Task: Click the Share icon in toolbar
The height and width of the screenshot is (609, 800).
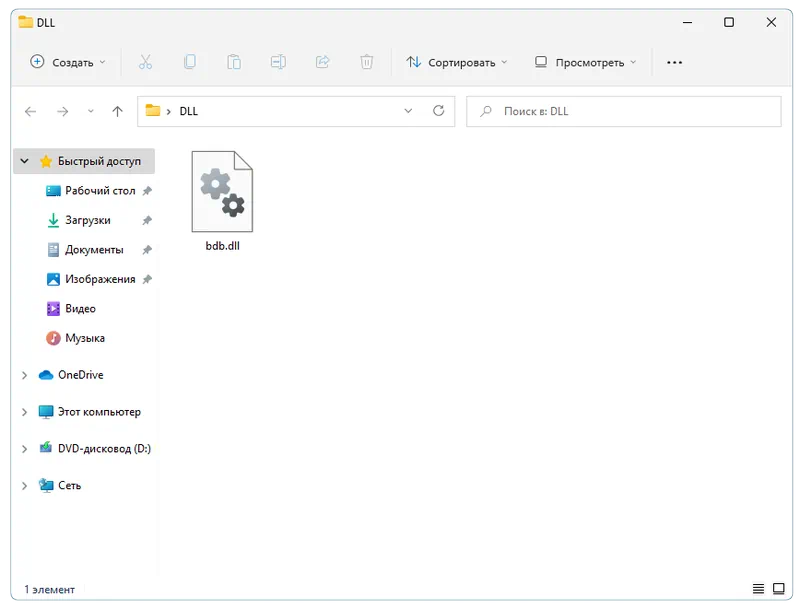Action: pos(322,62)
